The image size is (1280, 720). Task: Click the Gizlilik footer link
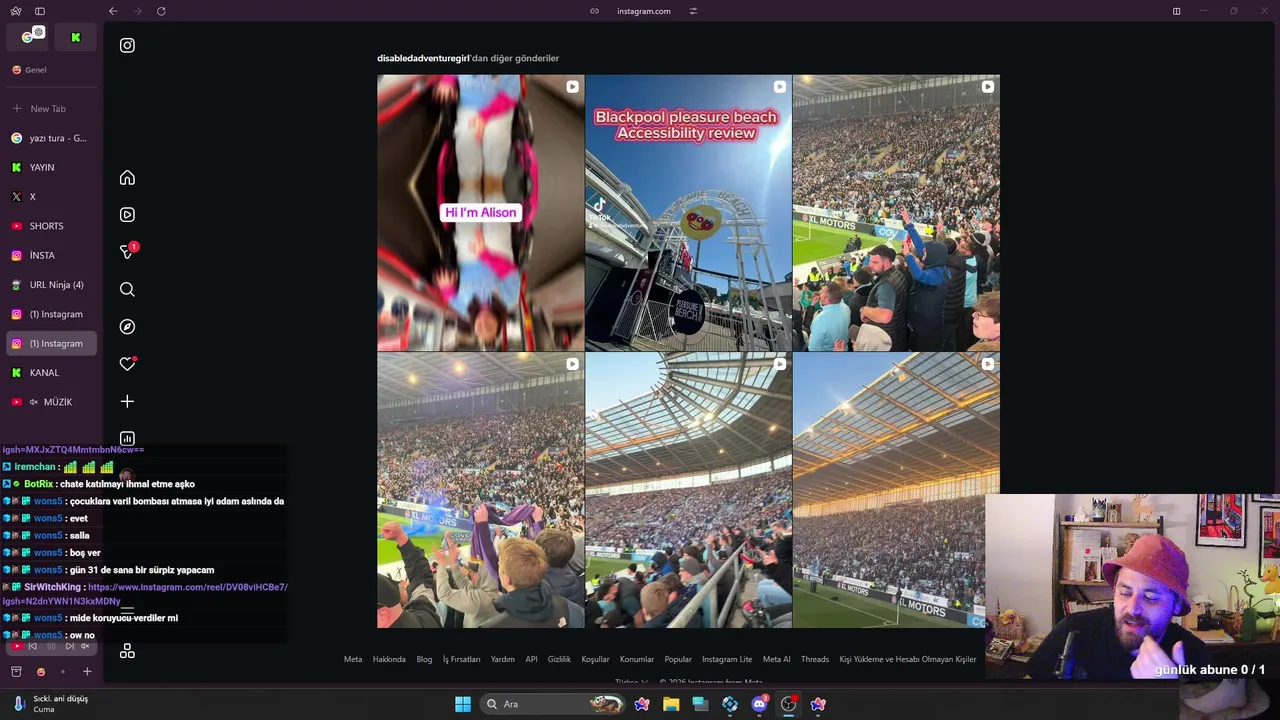[x=559, y=659]
